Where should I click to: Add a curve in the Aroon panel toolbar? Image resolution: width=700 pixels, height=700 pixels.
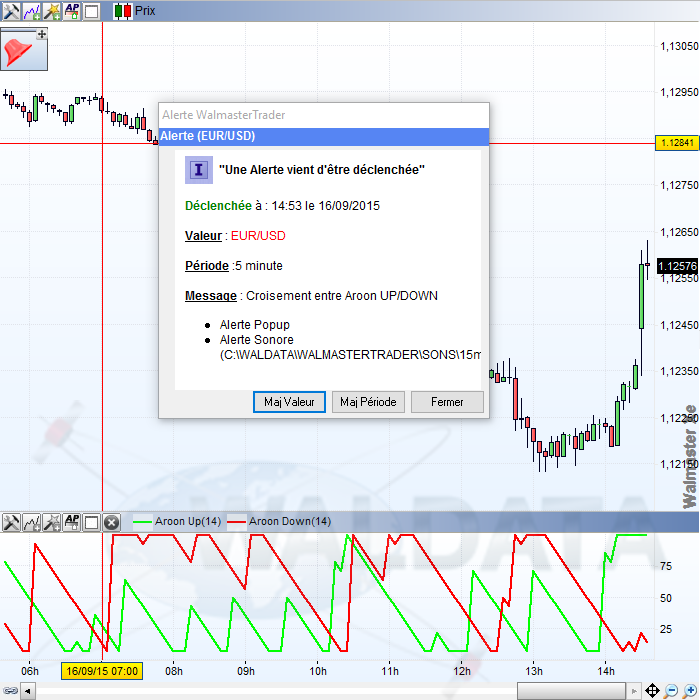31,521
